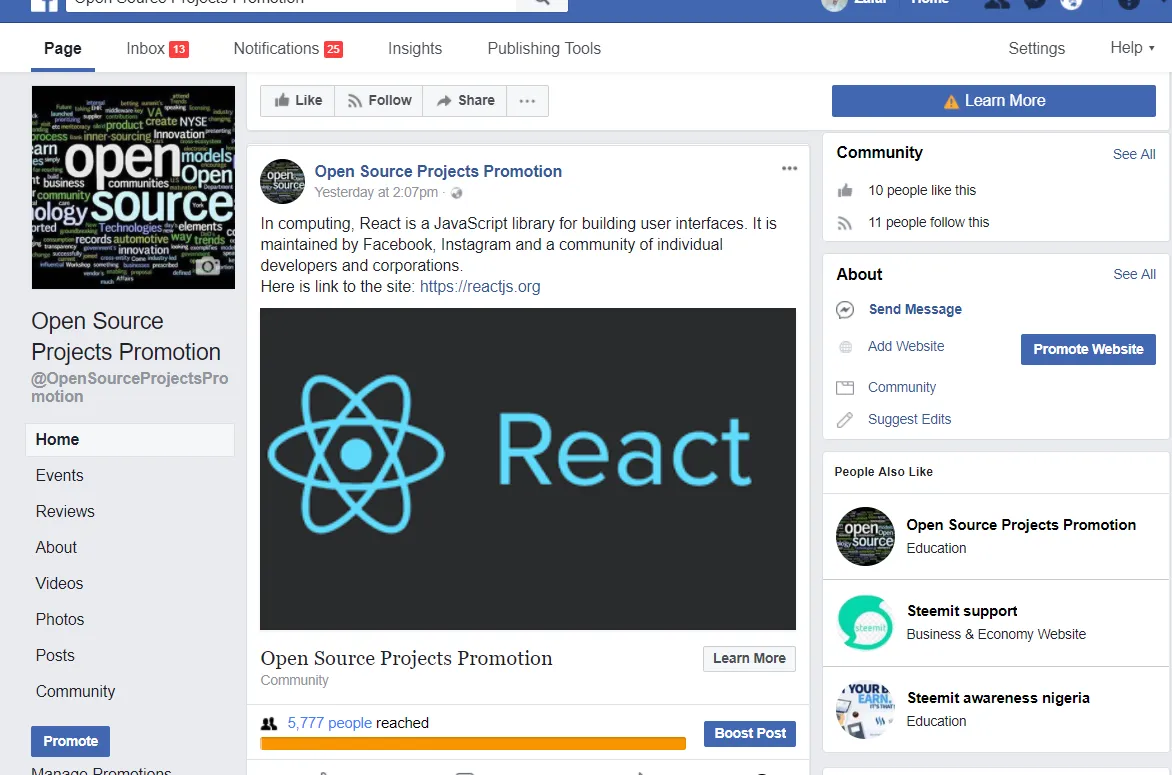
Task: Click See All in the About card
Action: click(1134, 274)
